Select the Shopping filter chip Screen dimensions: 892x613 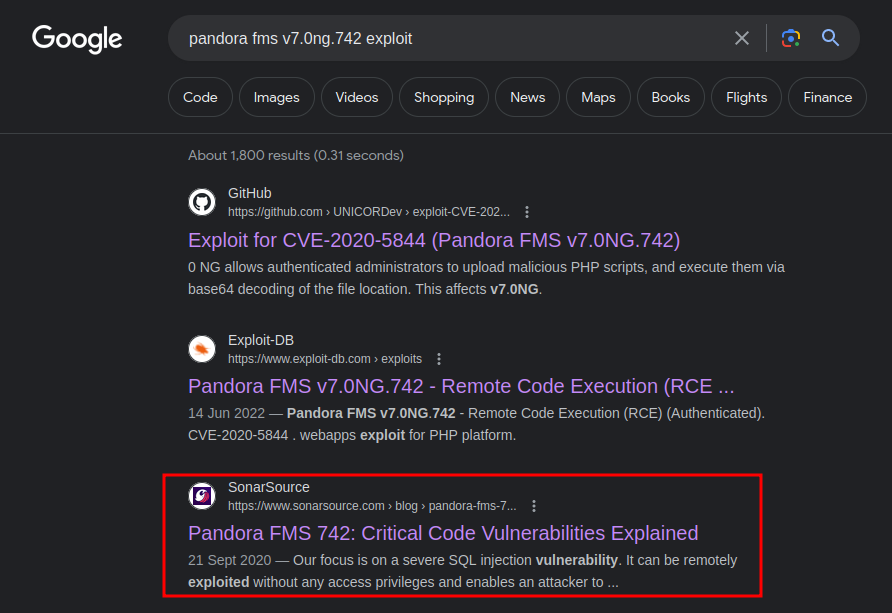(444, 97)
